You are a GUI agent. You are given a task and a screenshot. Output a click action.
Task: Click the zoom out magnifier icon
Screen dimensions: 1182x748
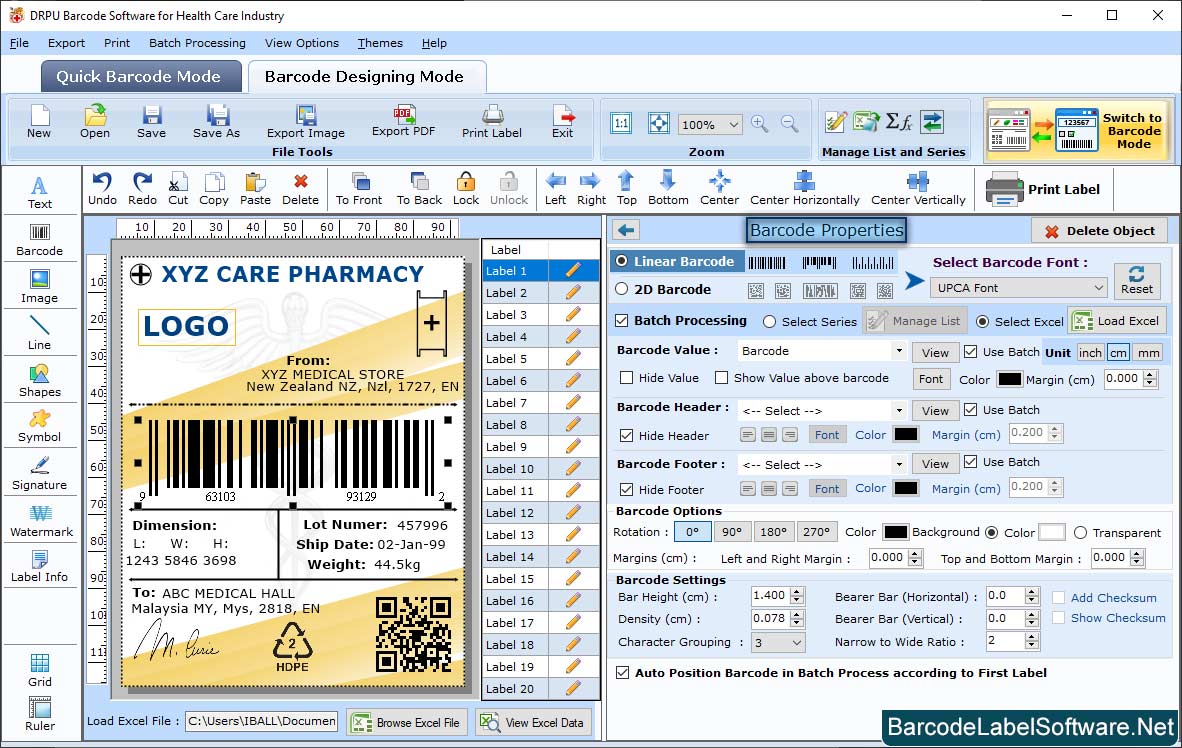point(789,124)
